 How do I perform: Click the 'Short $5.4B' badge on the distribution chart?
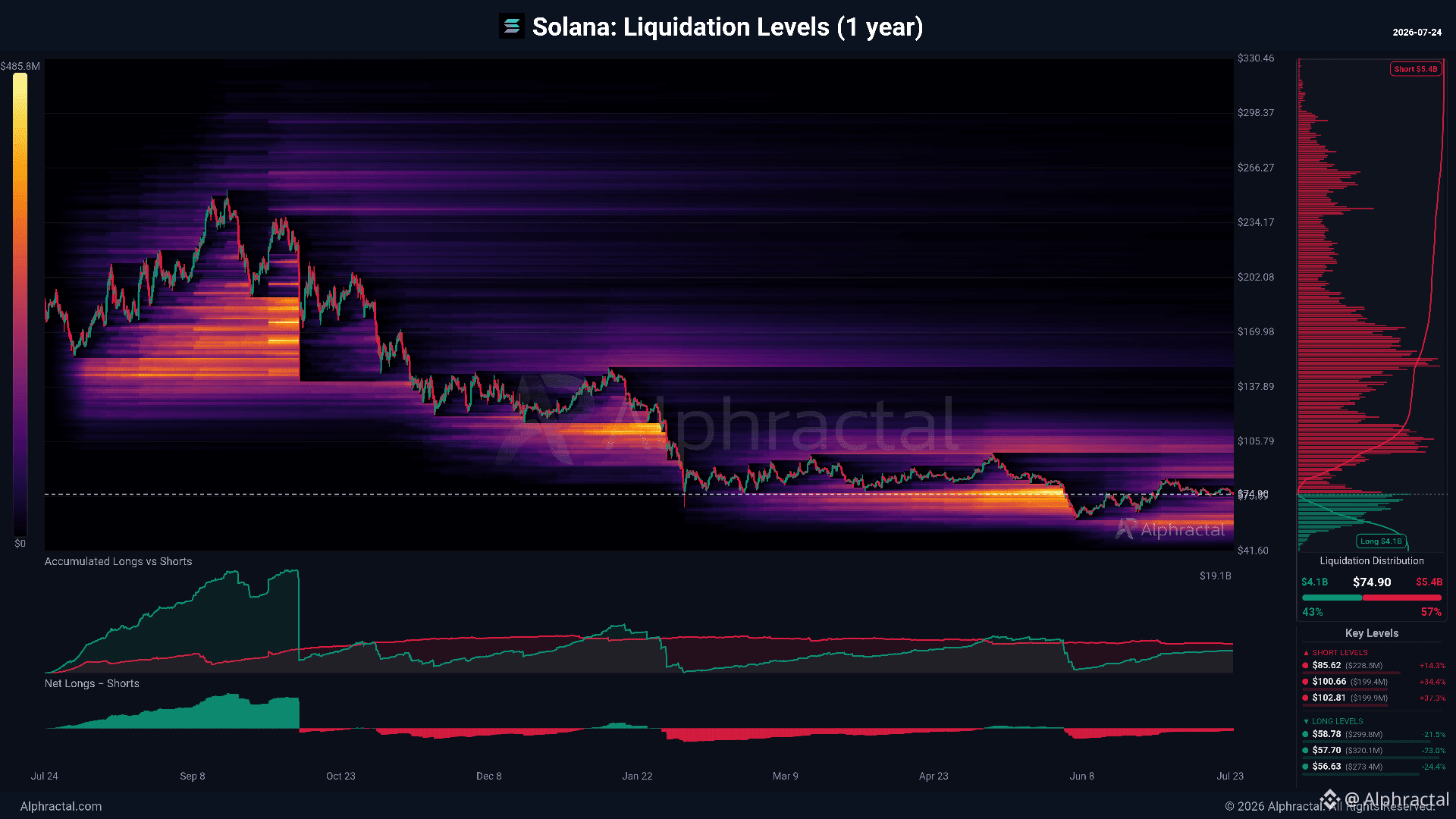(x=1416, y=69)
